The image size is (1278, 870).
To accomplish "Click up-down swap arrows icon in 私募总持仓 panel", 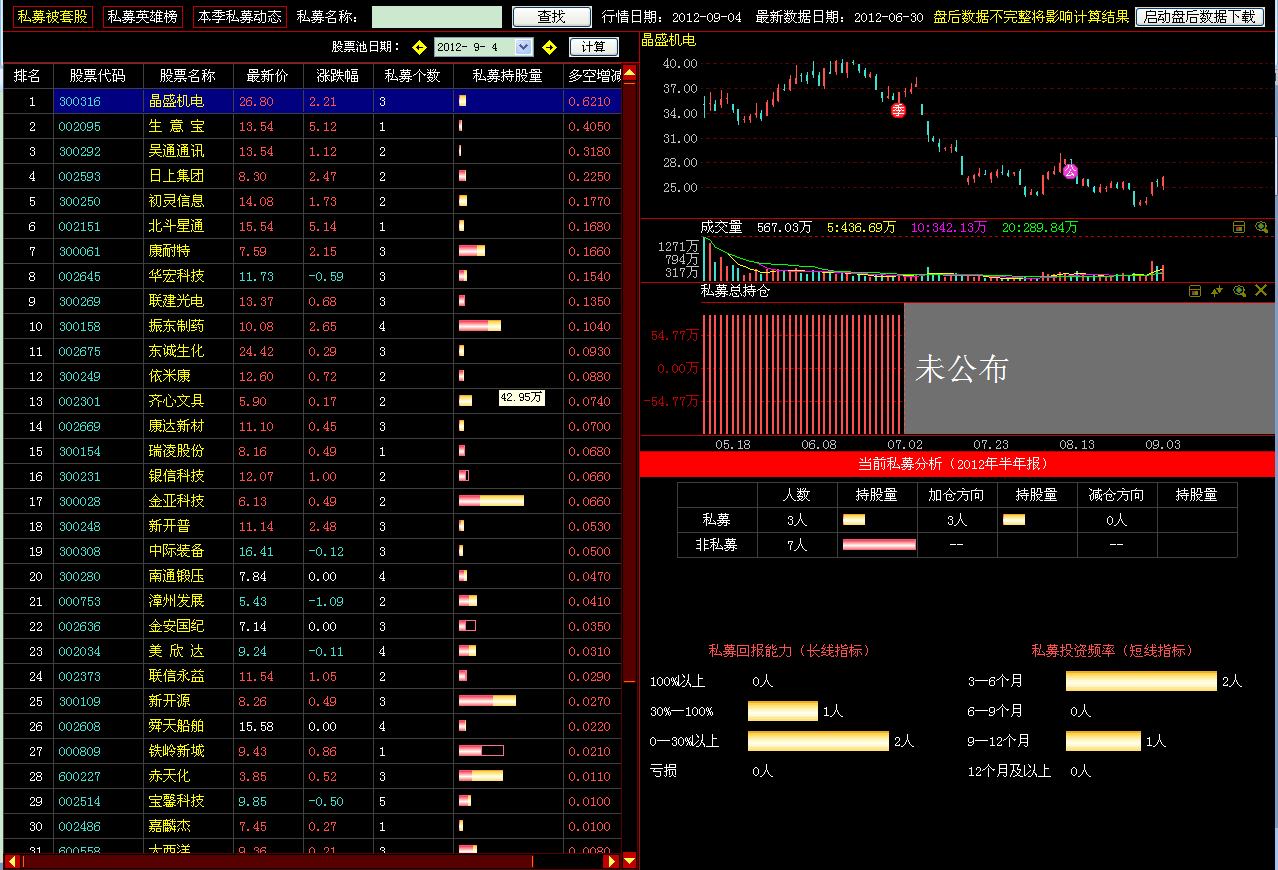I will [x=1217, y=291].
